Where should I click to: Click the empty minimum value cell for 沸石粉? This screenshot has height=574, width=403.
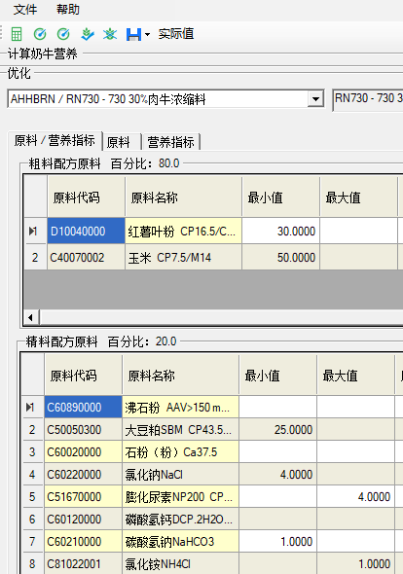click(278, 407)
